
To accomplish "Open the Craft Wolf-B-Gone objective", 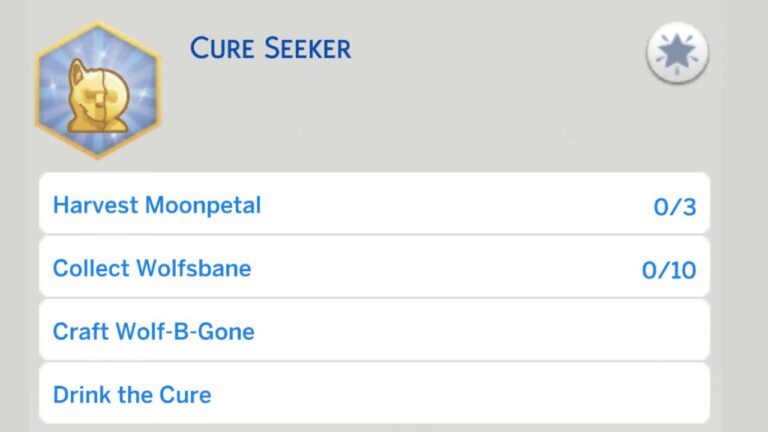I will pyautogui.click(x=154, y=331).
